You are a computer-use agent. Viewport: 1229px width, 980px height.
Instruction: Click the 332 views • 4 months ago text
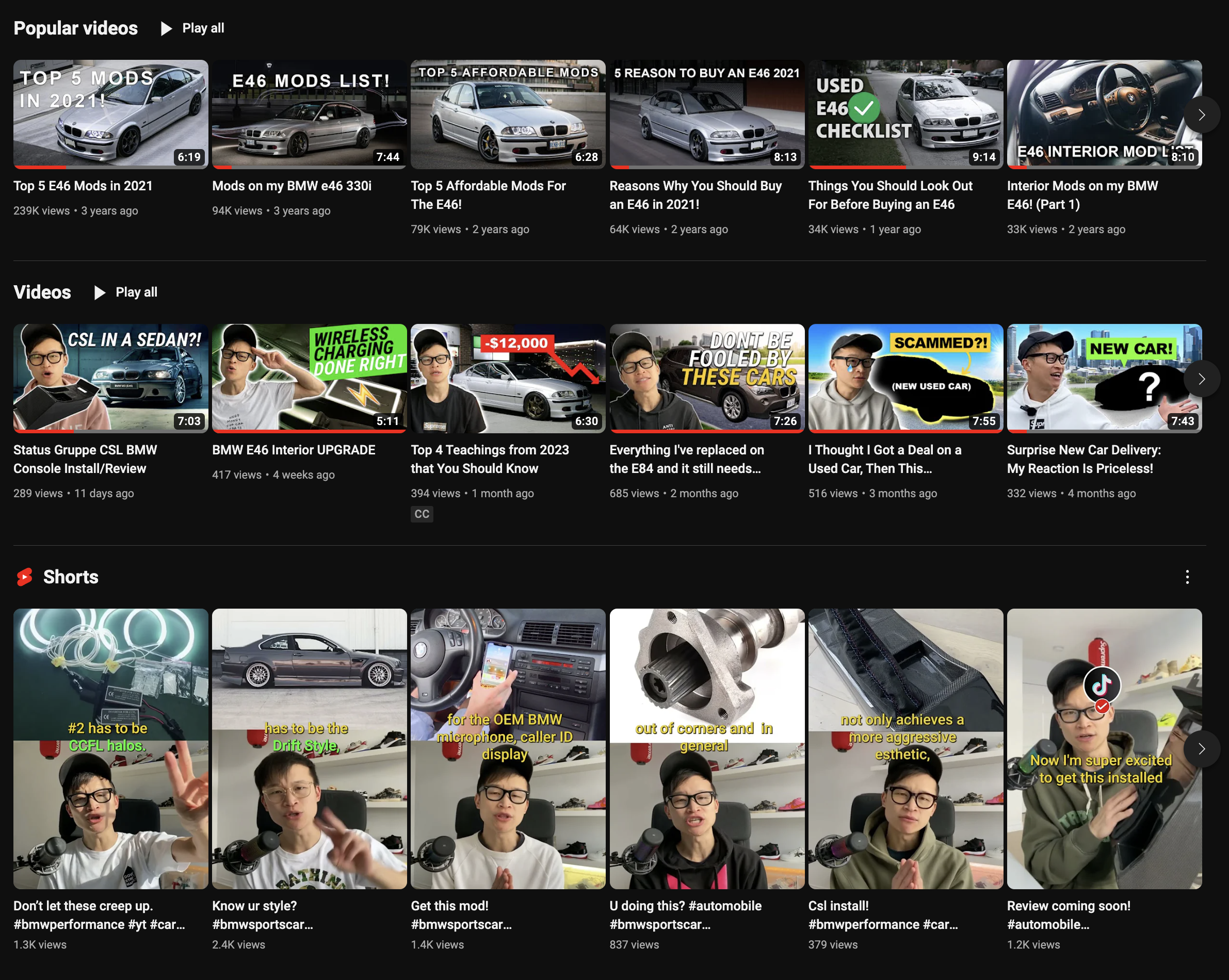point(1071,494)
